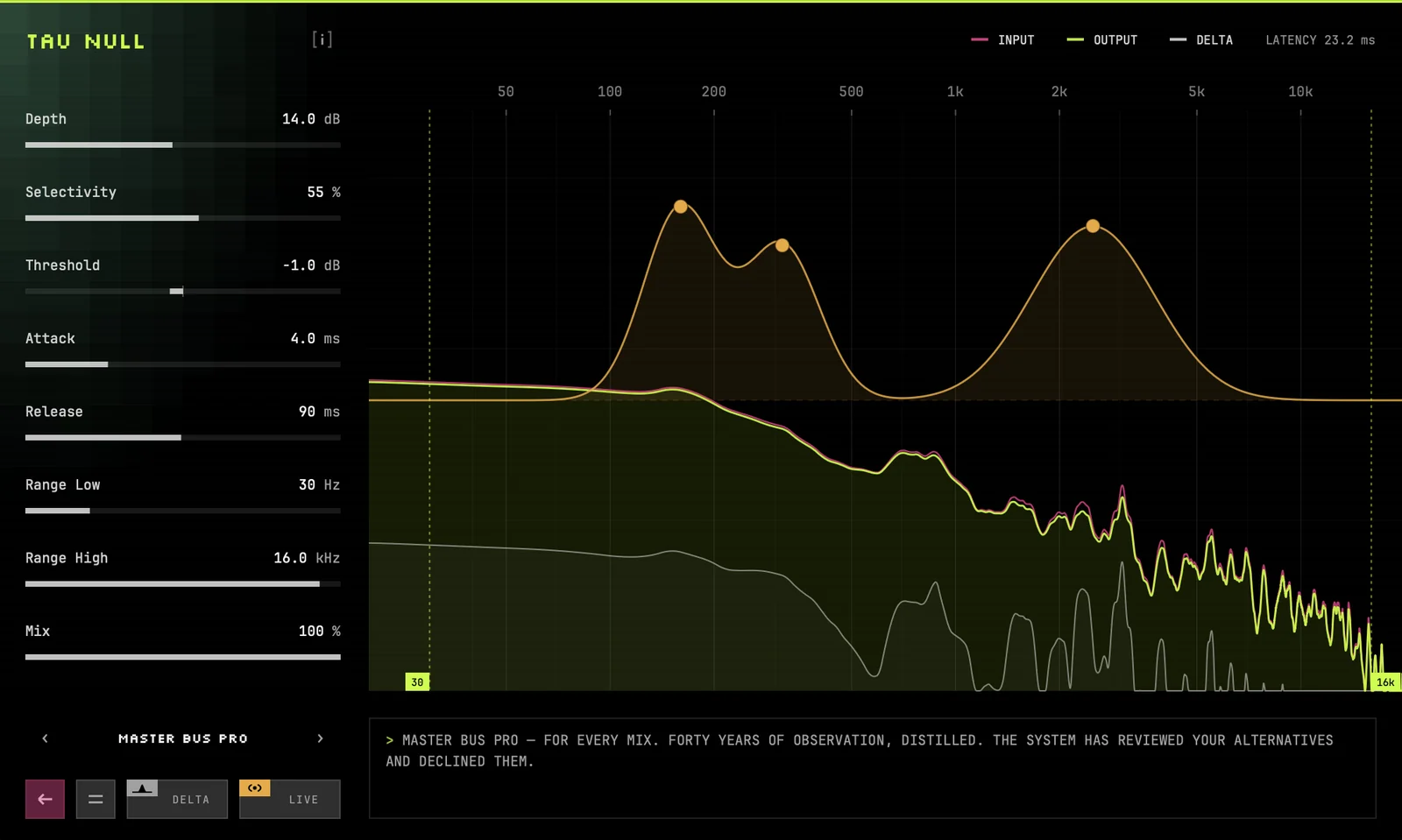
Task: Go to the previous preset with left chevron
Action: click(46, 738)
